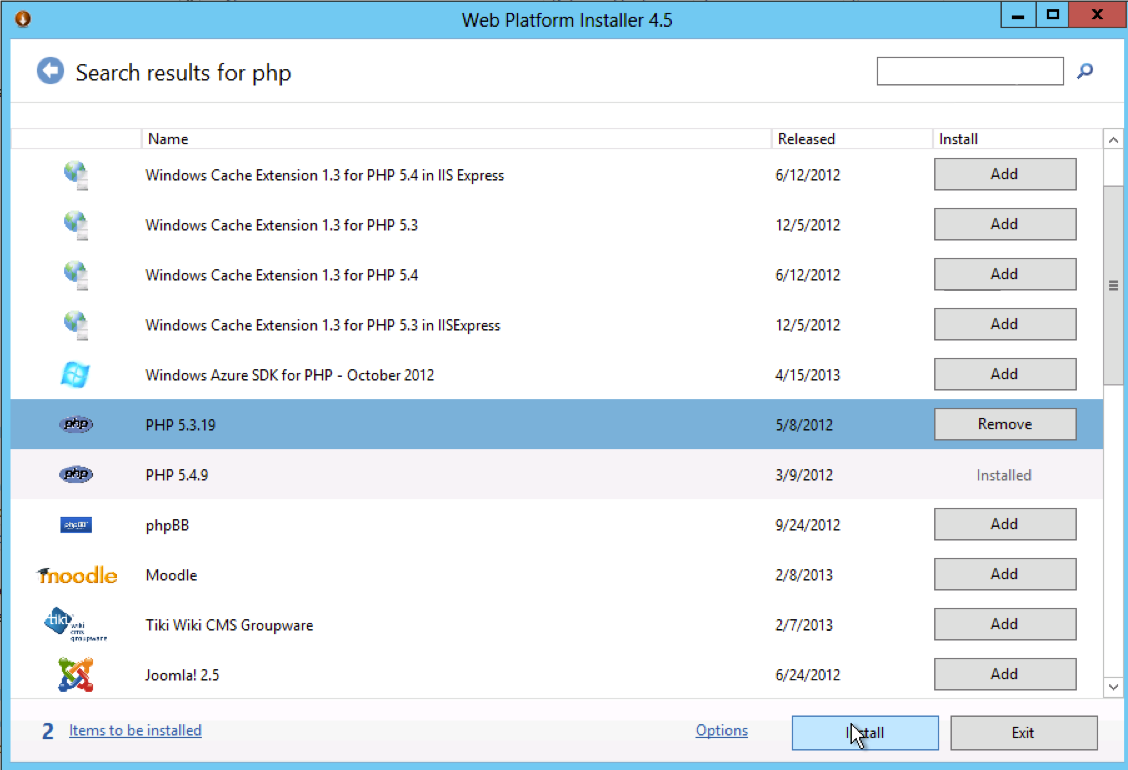This screenshot has width=1128, height=770.
Task: Go back using the blue back arrow
Action: (x=50, y=71)
